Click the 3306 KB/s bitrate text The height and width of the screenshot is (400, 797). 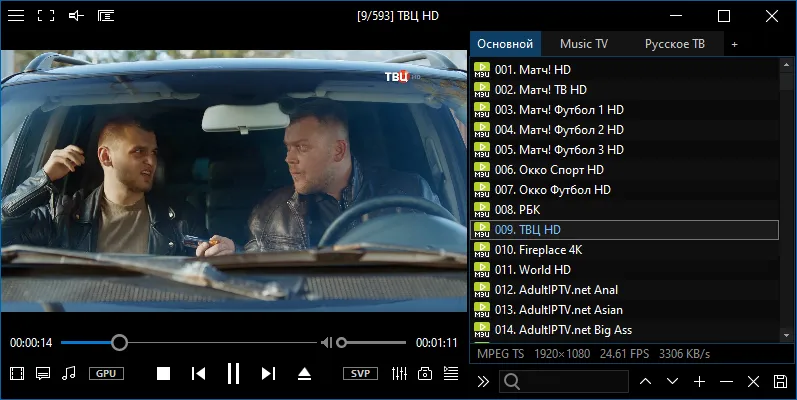pos(684,354)
